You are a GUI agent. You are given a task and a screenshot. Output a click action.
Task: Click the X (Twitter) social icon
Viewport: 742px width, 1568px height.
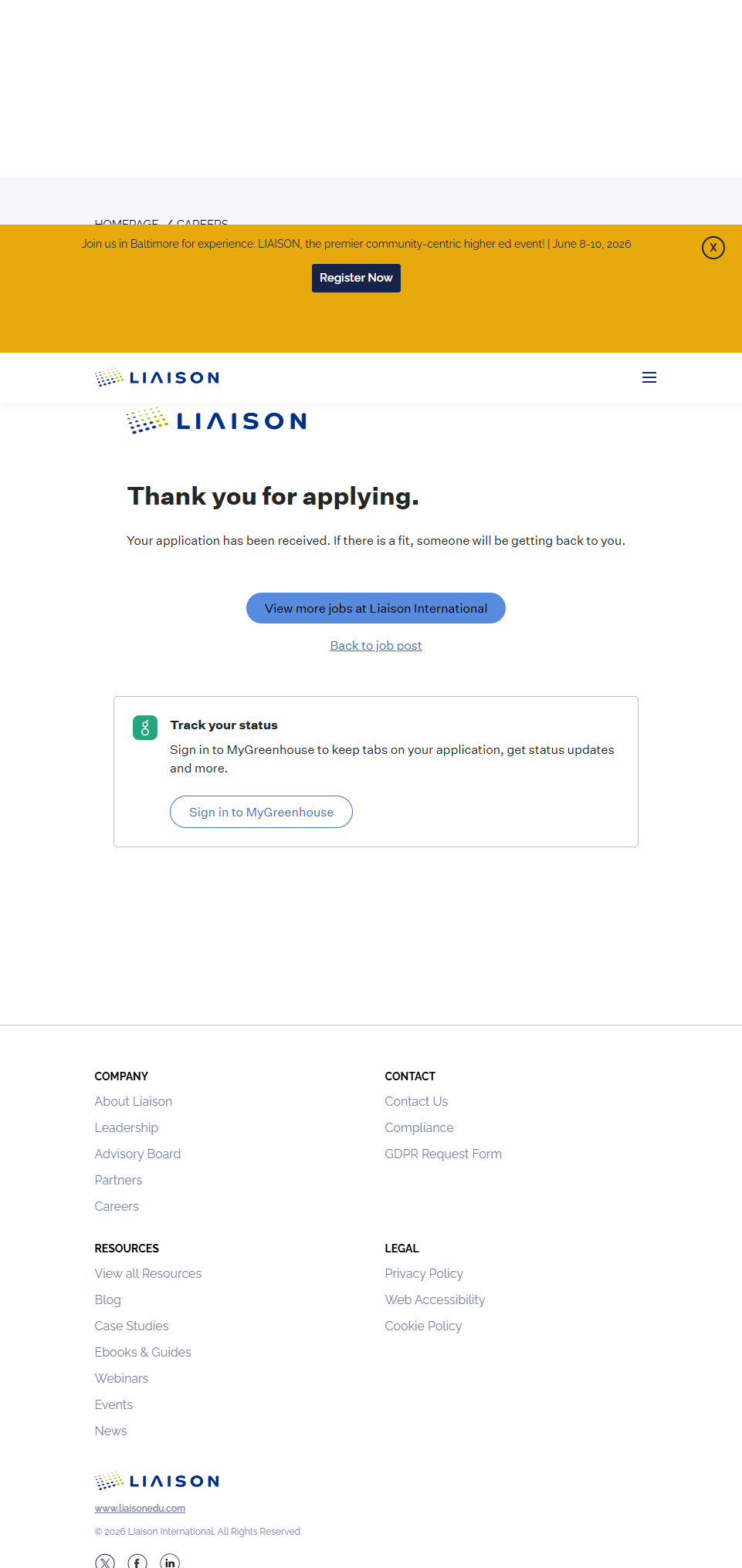click(105, 1562)
